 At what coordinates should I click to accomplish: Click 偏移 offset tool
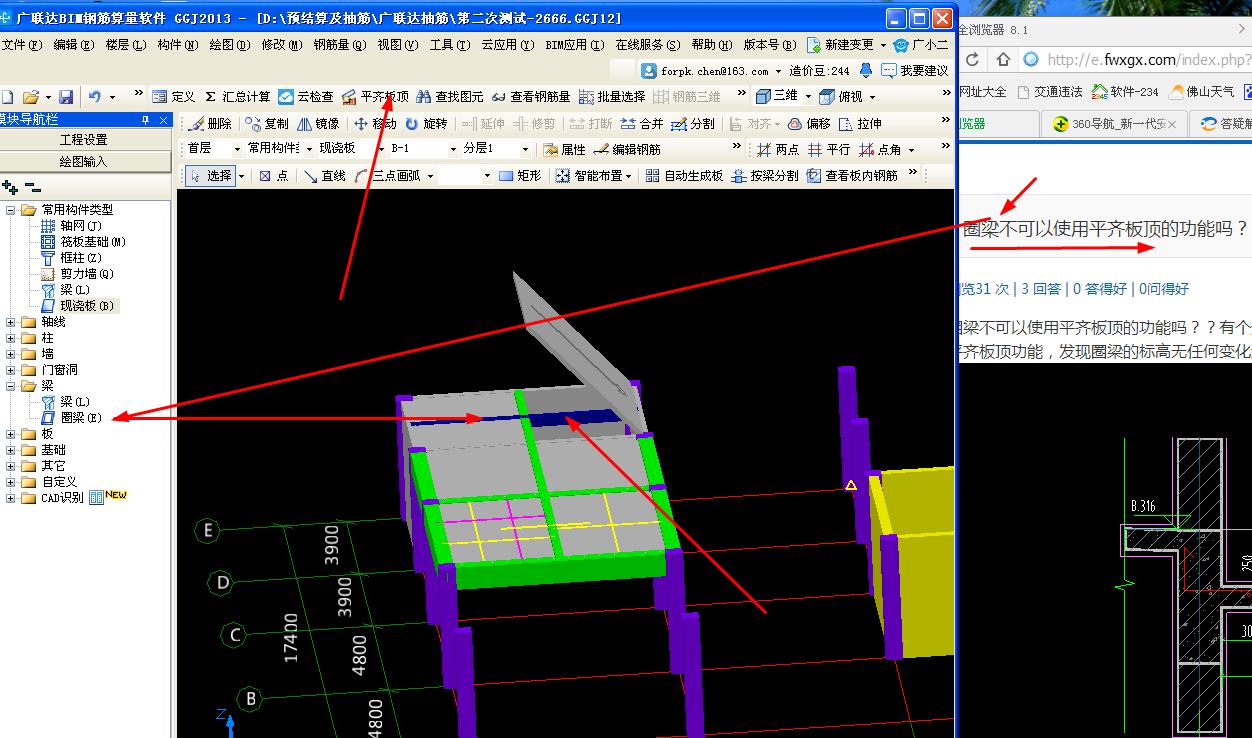pyautogui.click(x=809, y=124)
